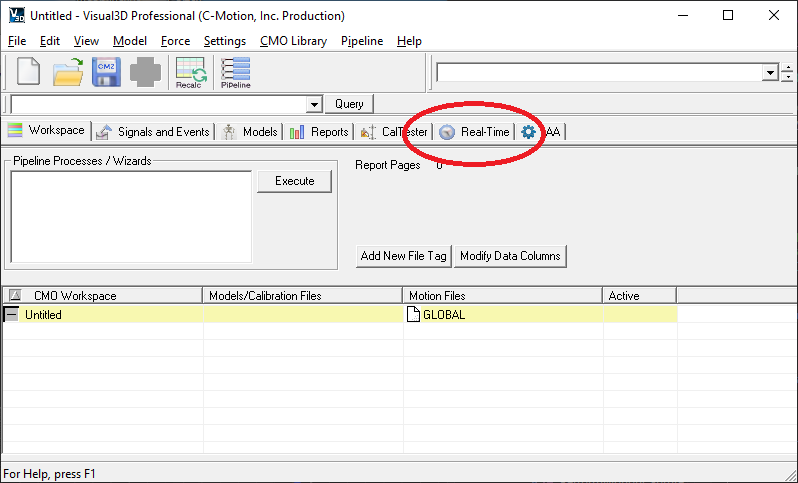Switch to the gear icon AA tab
This screenshot has height=483, width=798.
(x=541, y=132)
